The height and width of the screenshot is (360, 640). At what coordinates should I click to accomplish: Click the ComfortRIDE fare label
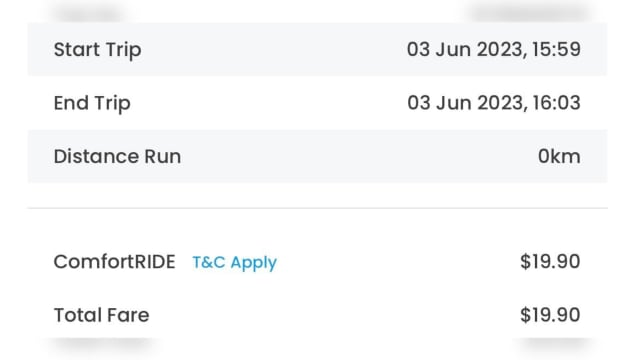coord(115,262)
